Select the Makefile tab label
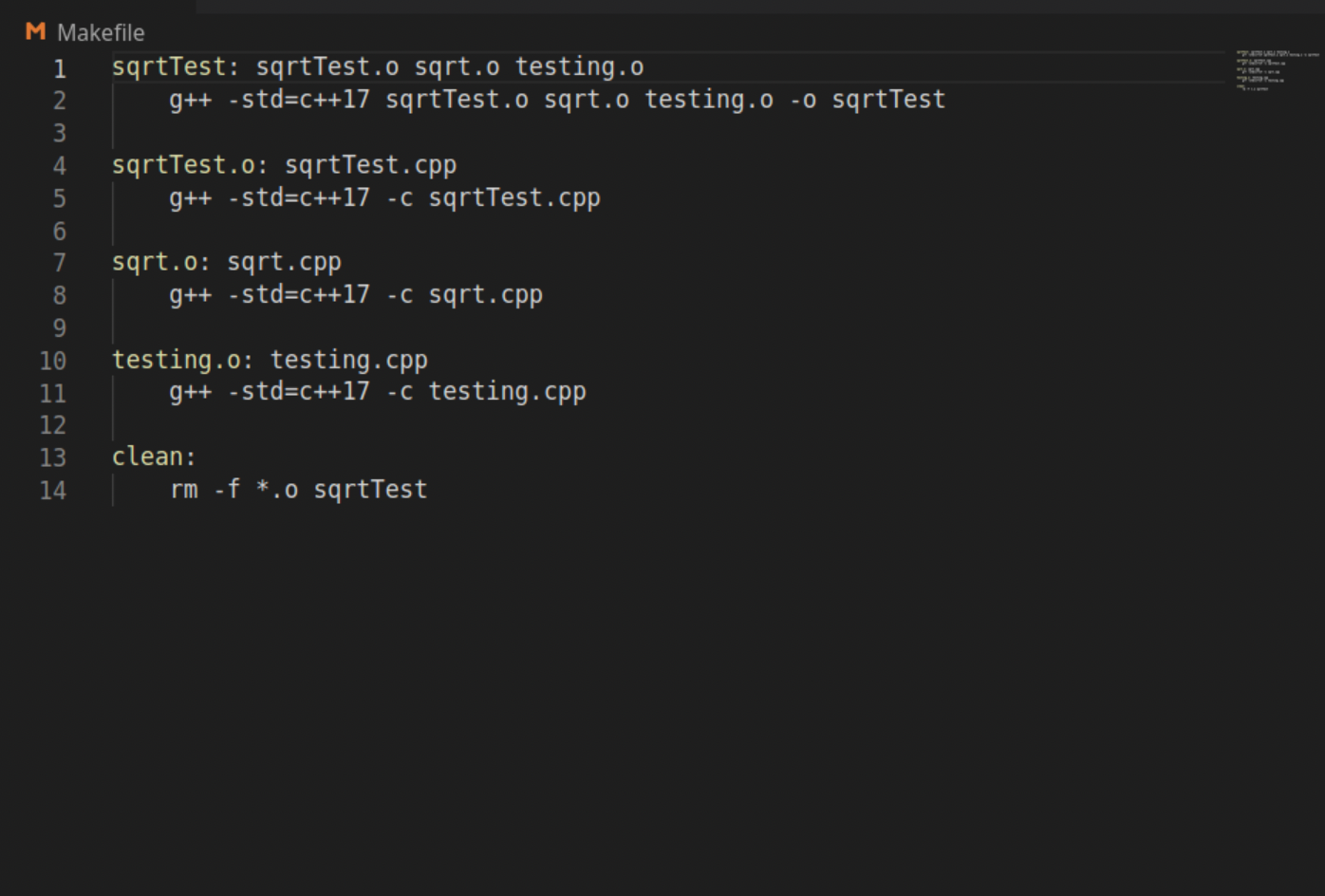 point(102,31)
